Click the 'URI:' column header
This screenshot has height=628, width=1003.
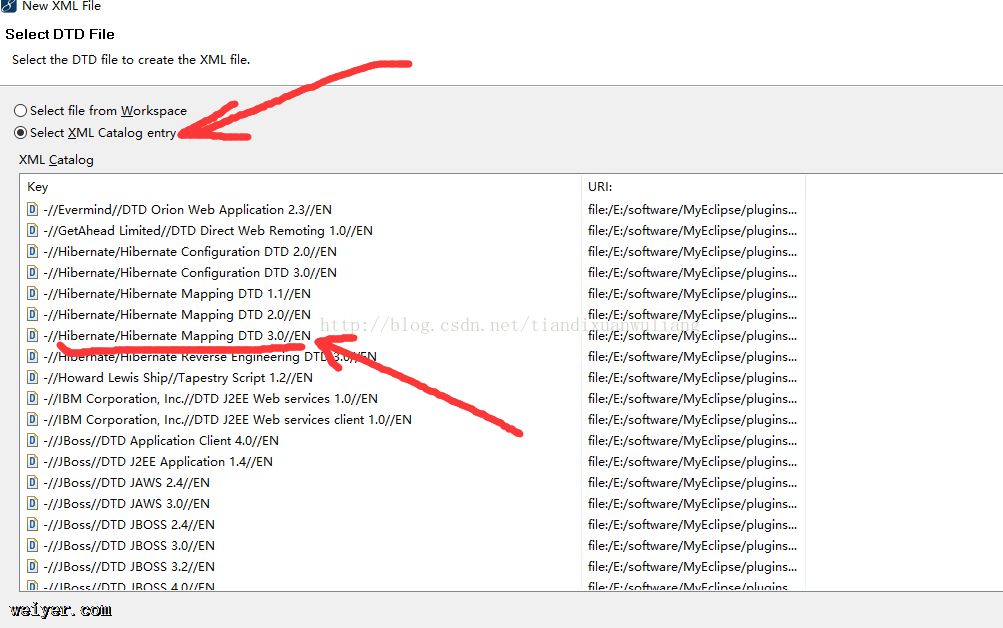pyautogui.click(x=600, y=187)
